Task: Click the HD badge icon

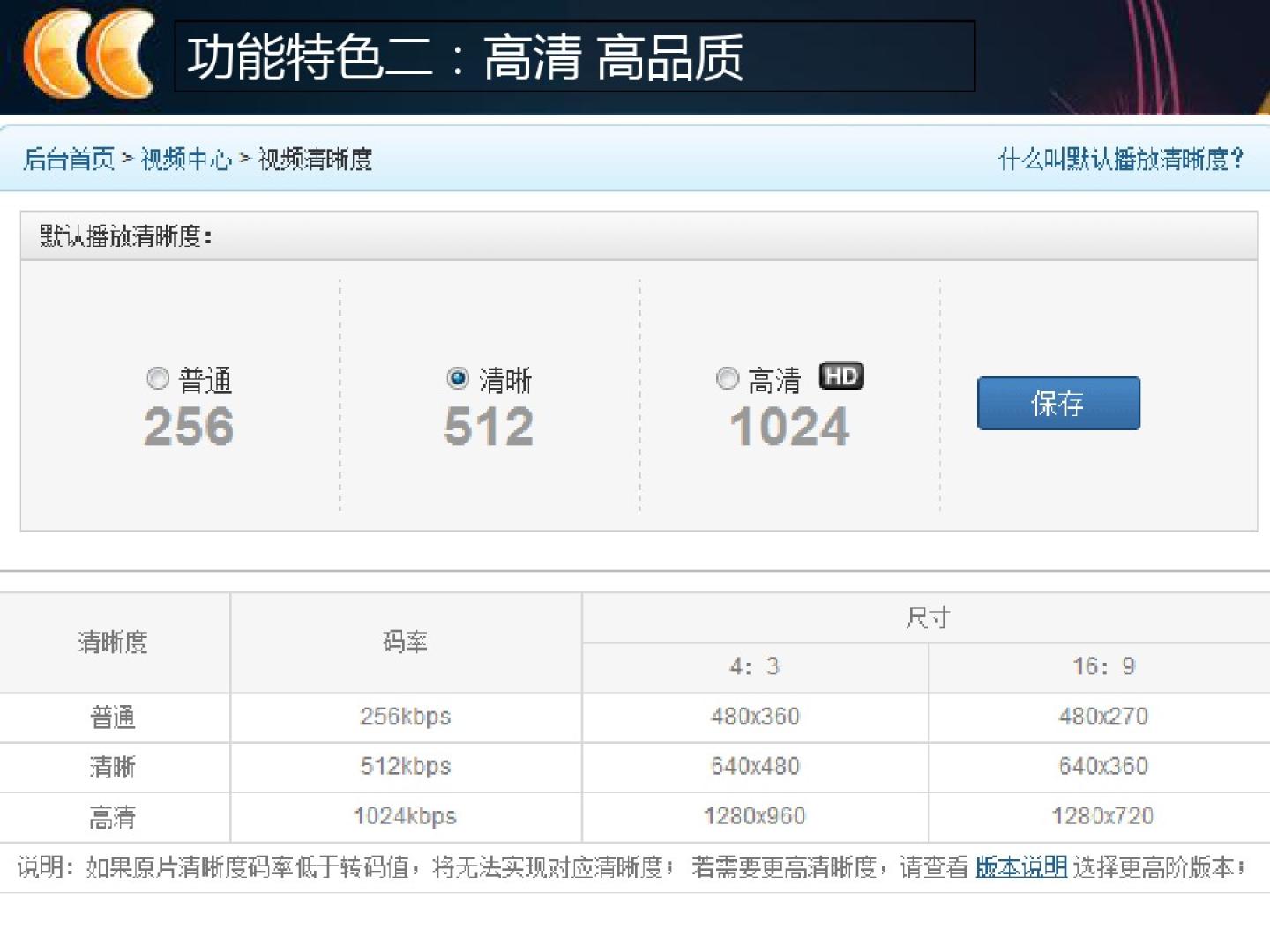Action: (840, 376)
